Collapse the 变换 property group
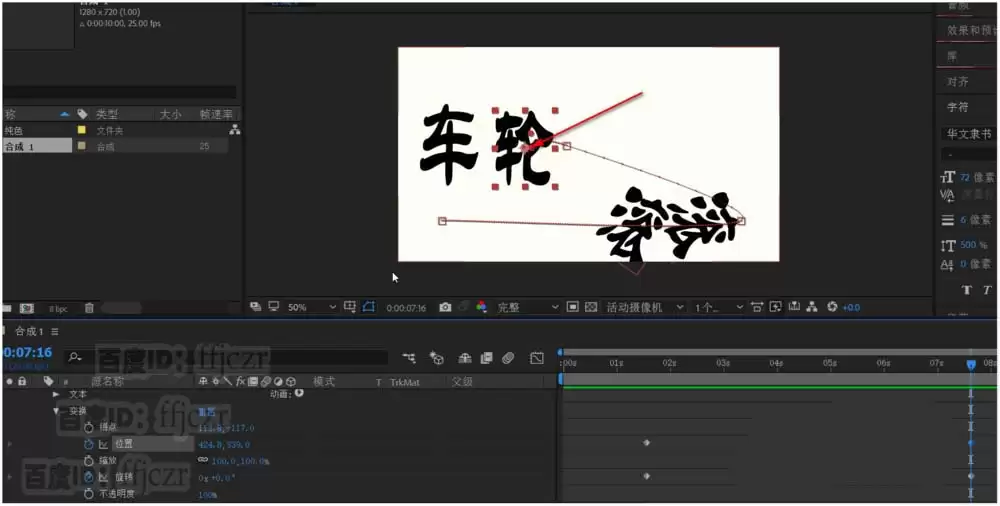The image size is (1000, 506). [56, 411]
